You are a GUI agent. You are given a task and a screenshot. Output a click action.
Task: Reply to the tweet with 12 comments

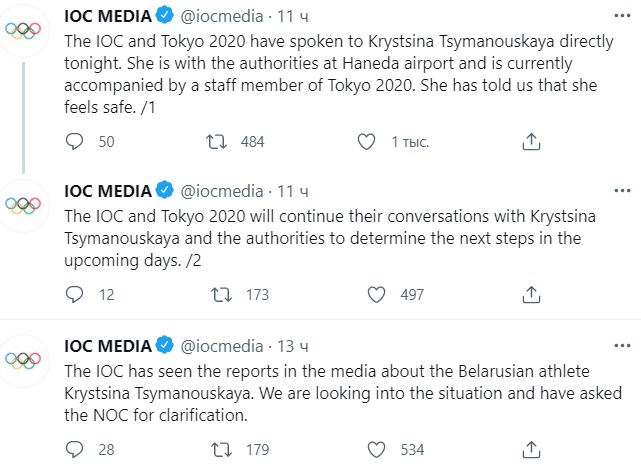coord(74,294)
